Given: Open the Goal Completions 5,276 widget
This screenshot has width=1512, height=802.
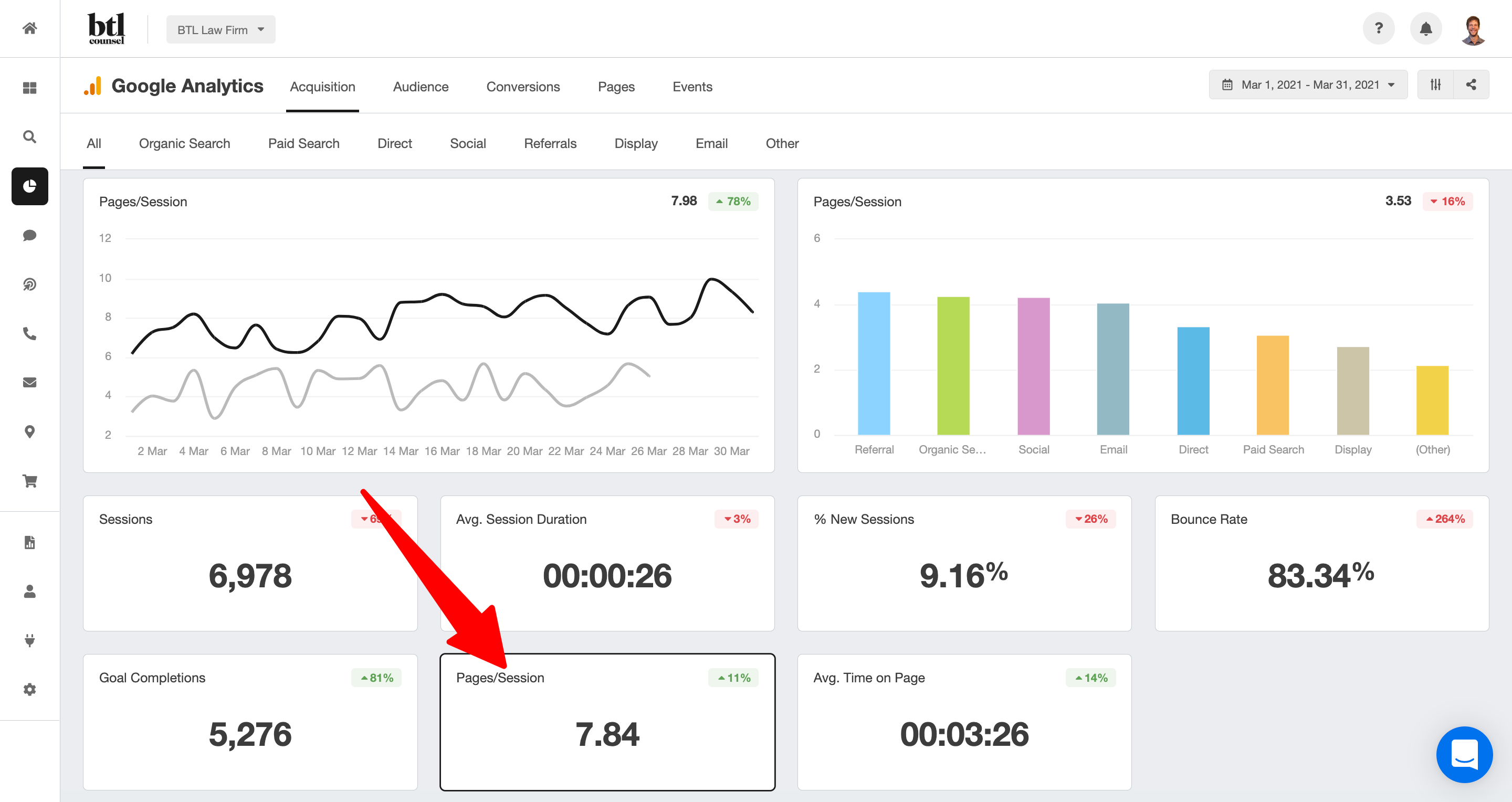Looking at the screenshot, I should click(x=250, y=722).
